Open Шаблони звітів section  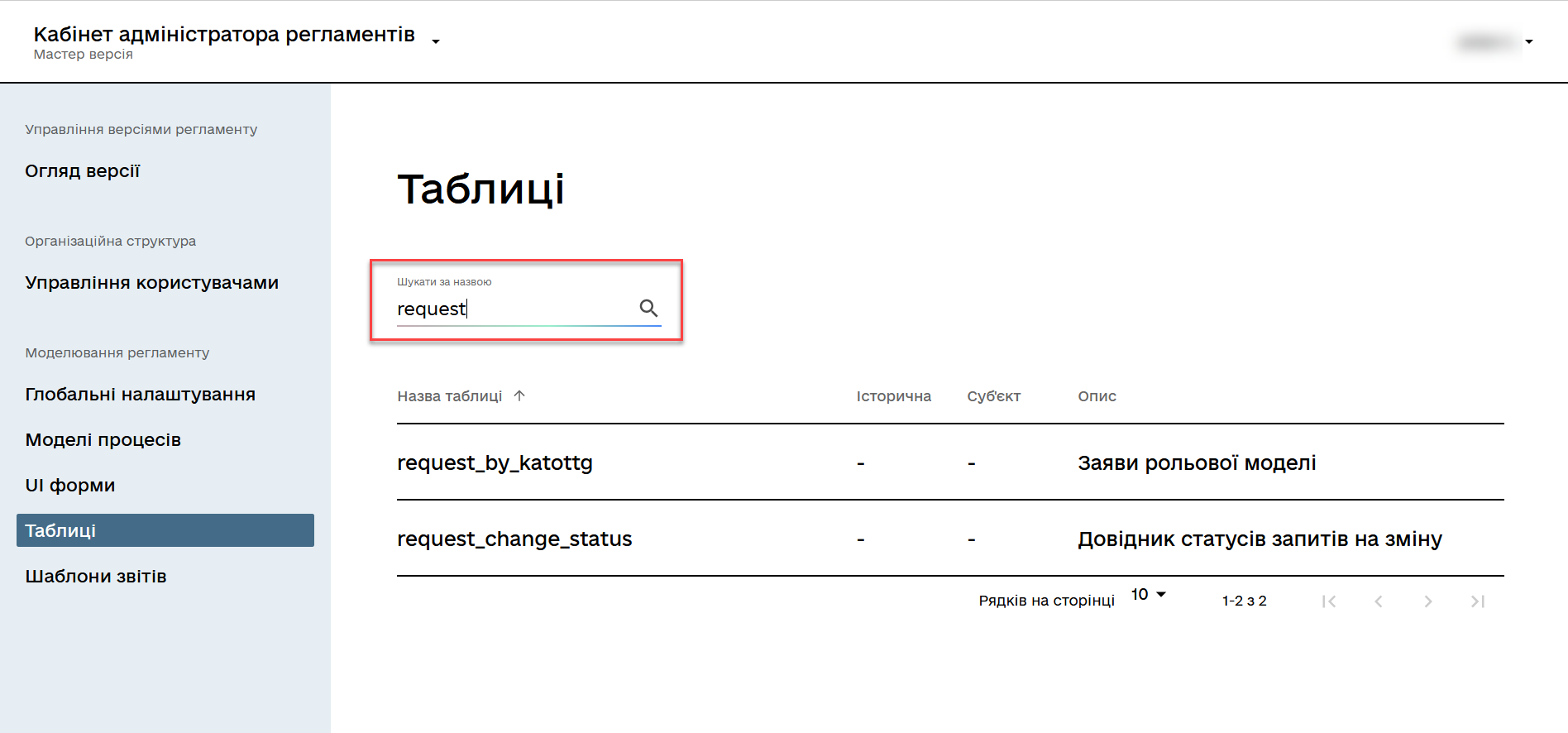(96, 576)
